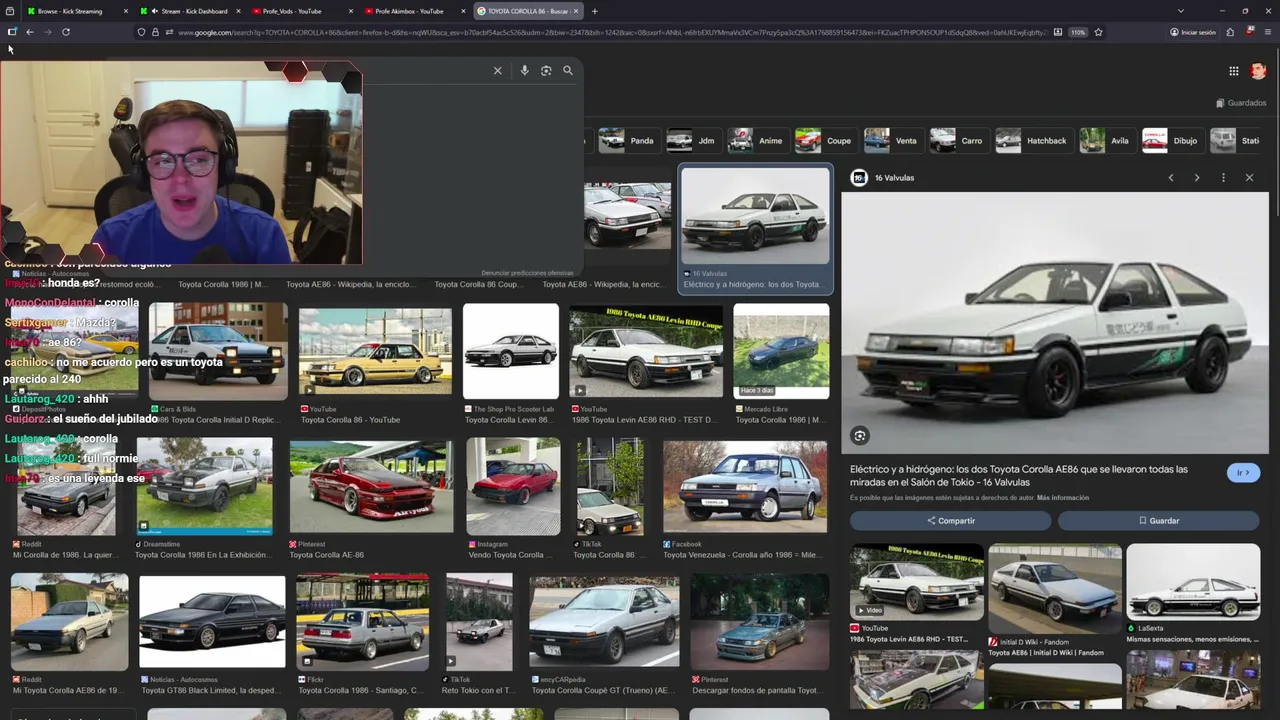Open Flickr Toyota Corolla 1986 Santiago thumbnail
Viewport: 1280px width, 720px height.
[x=363, y=622]
